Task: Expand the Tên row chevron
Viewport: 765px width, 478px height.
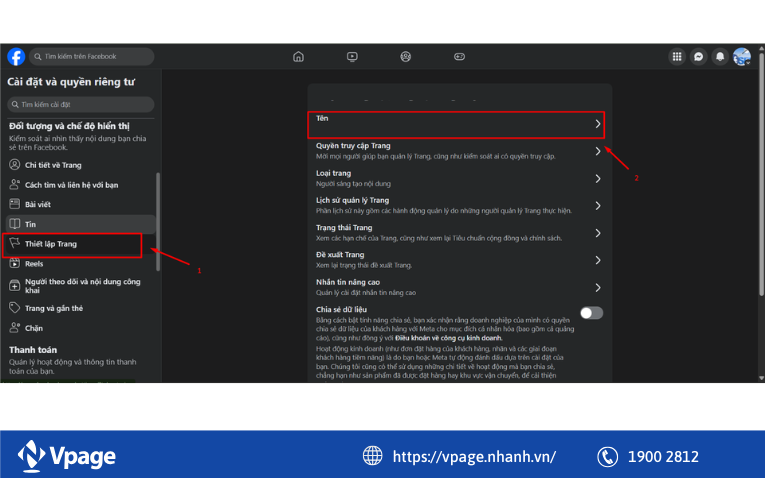Action: point(597,124)
